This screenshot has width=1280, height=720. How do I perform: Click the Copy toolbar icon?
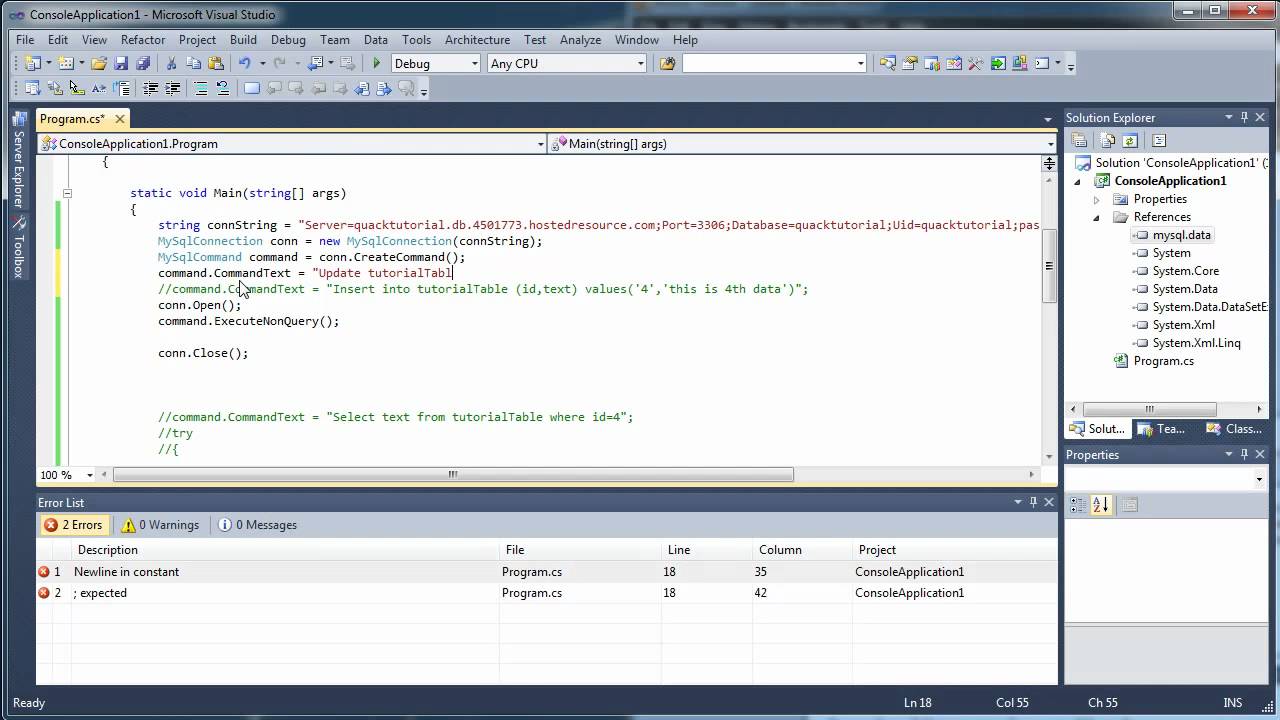click(193, 63)
